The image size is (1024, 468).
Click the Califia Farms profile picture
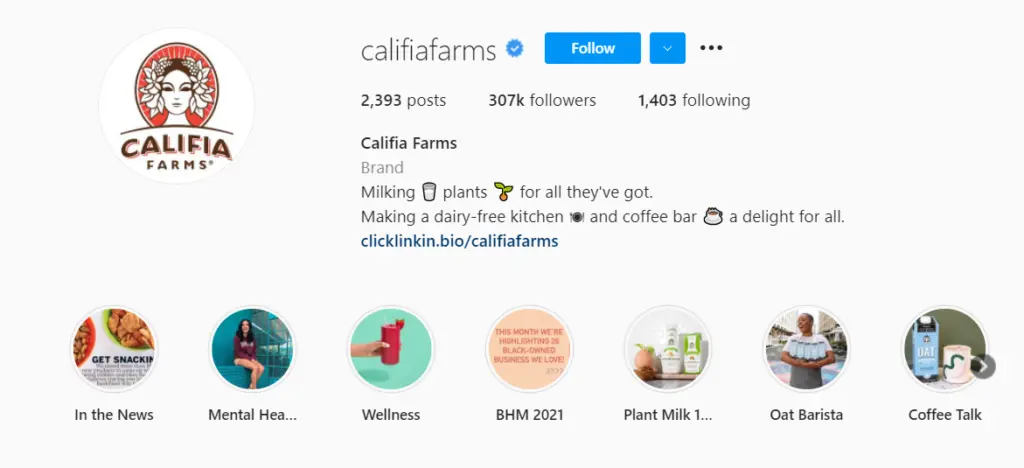pyautogui.click(x=176, y=106)
